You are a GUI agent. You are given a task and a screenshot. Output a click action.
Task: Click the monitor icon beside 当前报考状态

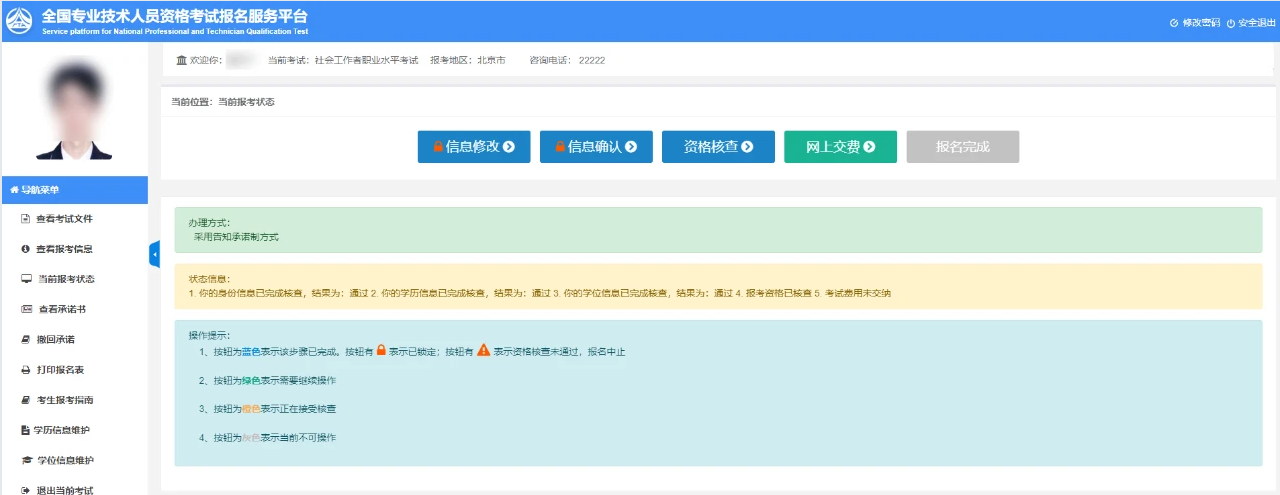pos(26,279)
